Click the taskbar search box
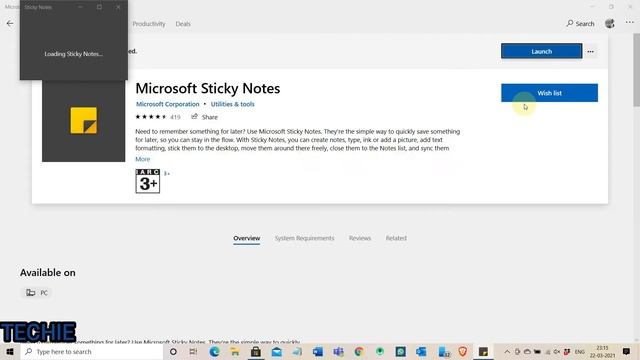 coord(92,351)
